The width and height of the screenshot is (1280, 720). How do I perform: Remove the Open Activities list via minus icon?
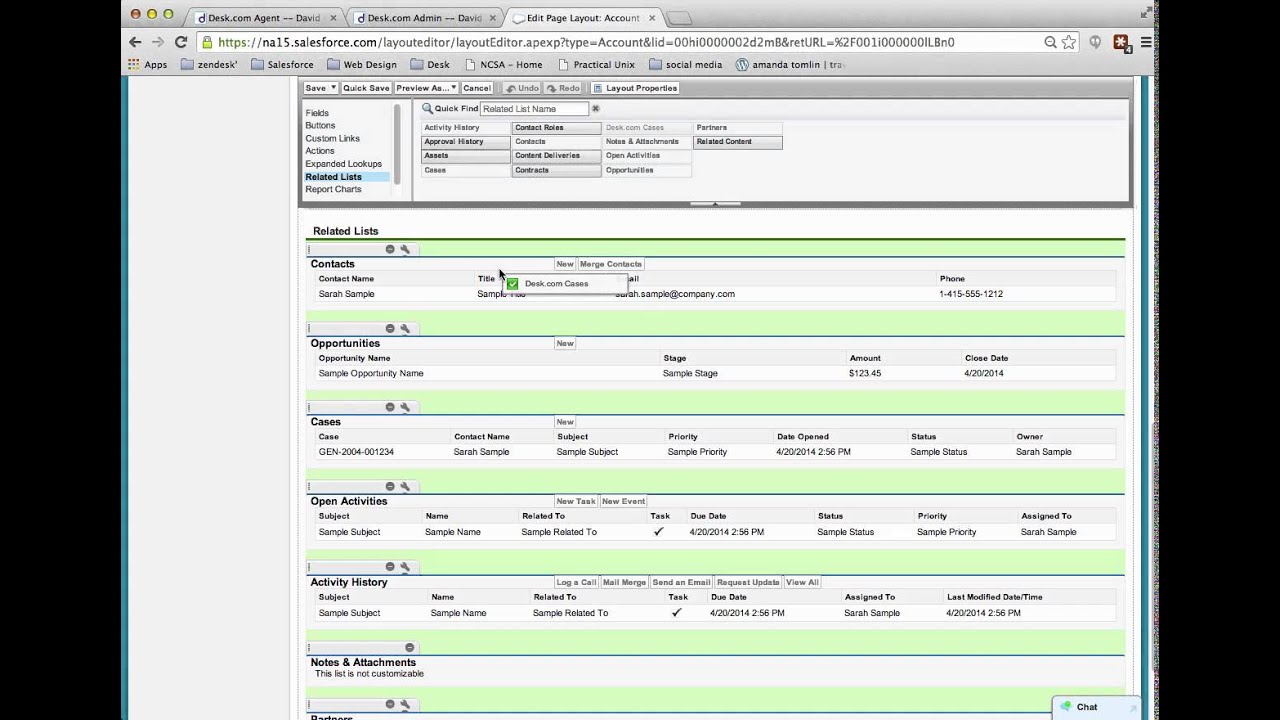390,486
